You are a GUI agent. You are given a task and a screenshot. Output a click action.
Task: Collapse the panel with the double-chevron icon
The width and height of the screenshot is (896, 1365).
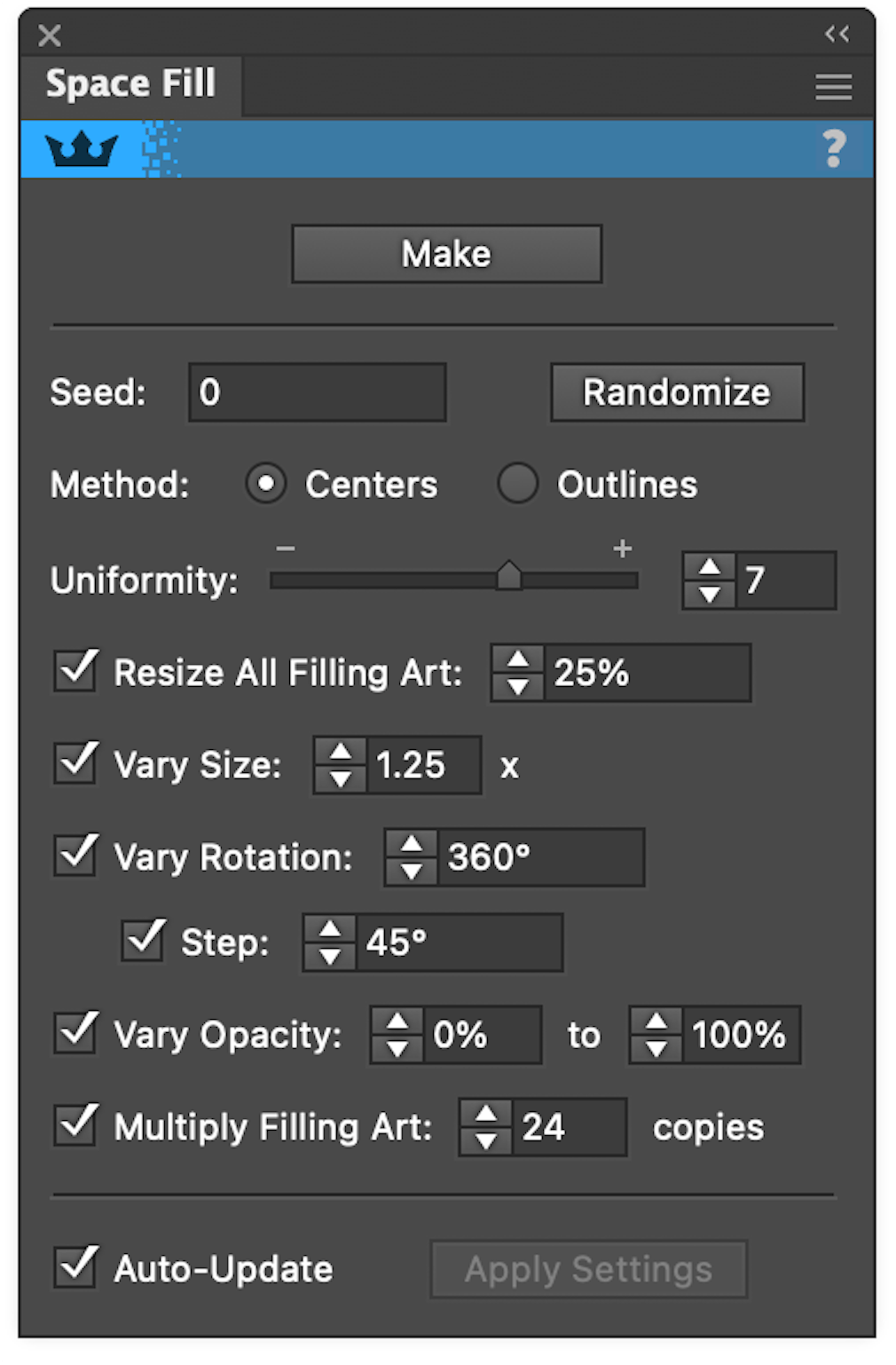coord(837,34)
